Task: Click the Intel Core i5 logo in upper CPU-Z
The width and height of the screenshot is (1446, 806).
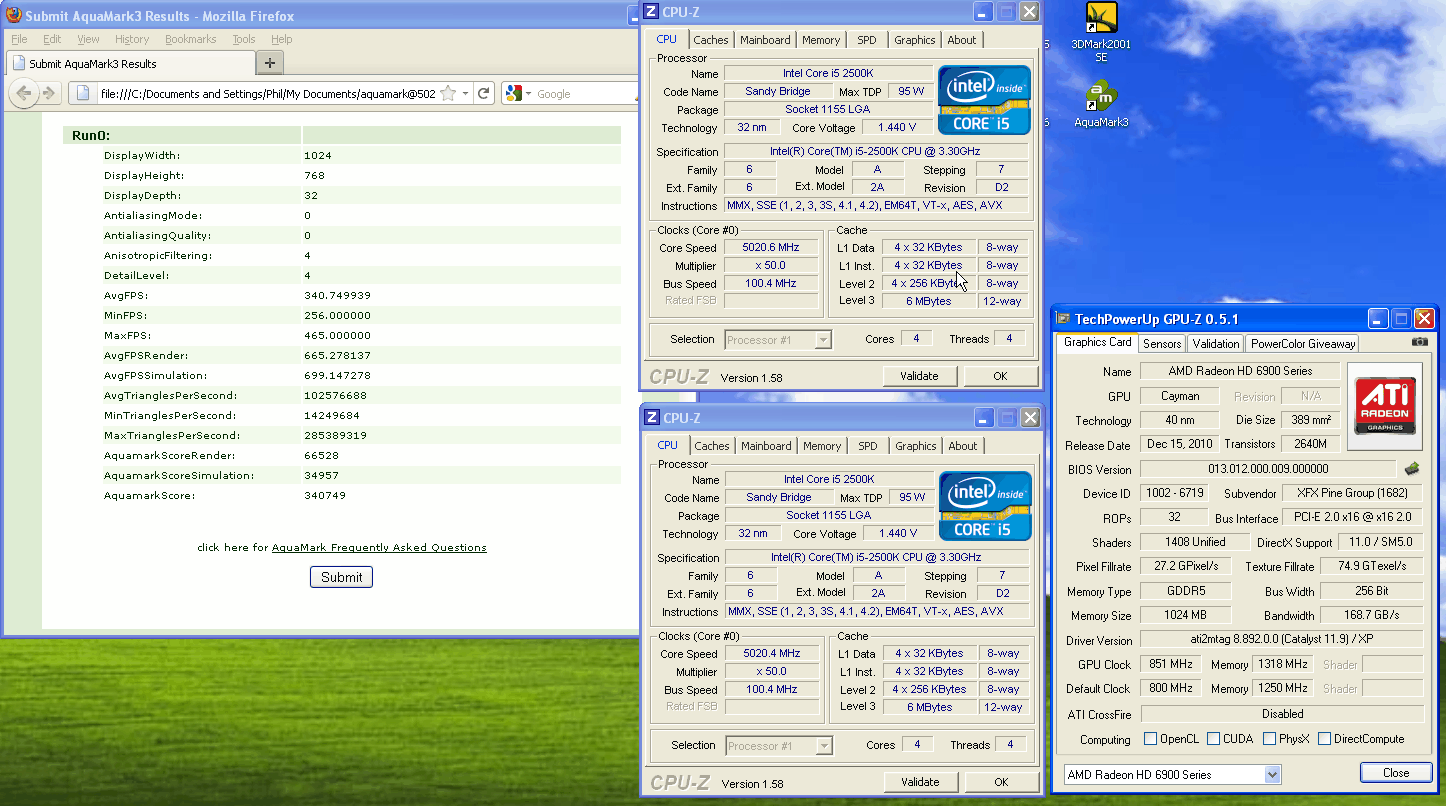Action: [984, 100]
